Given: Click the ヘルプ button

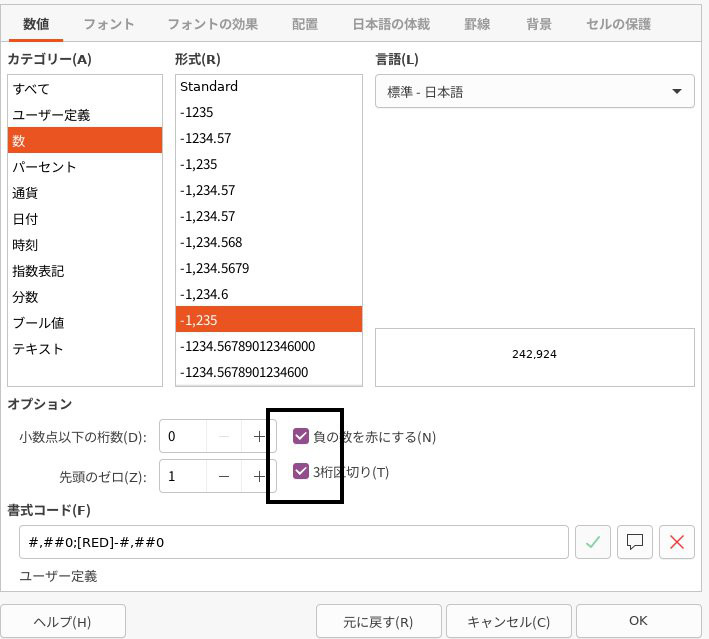Looking at the screenshot, I should [x=63, y=621].
